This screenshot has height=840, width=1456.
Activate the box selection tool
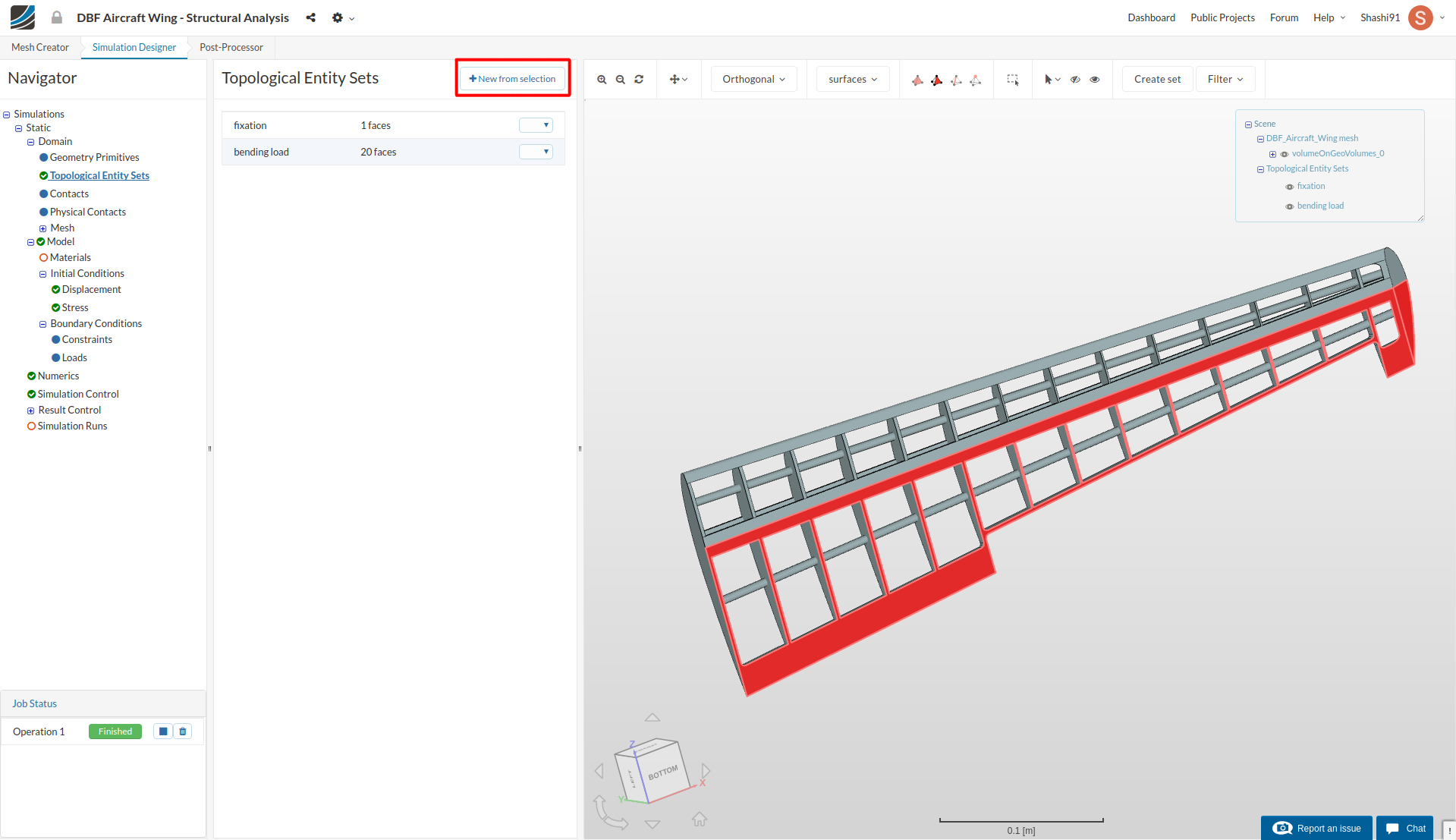point(1013,80)
